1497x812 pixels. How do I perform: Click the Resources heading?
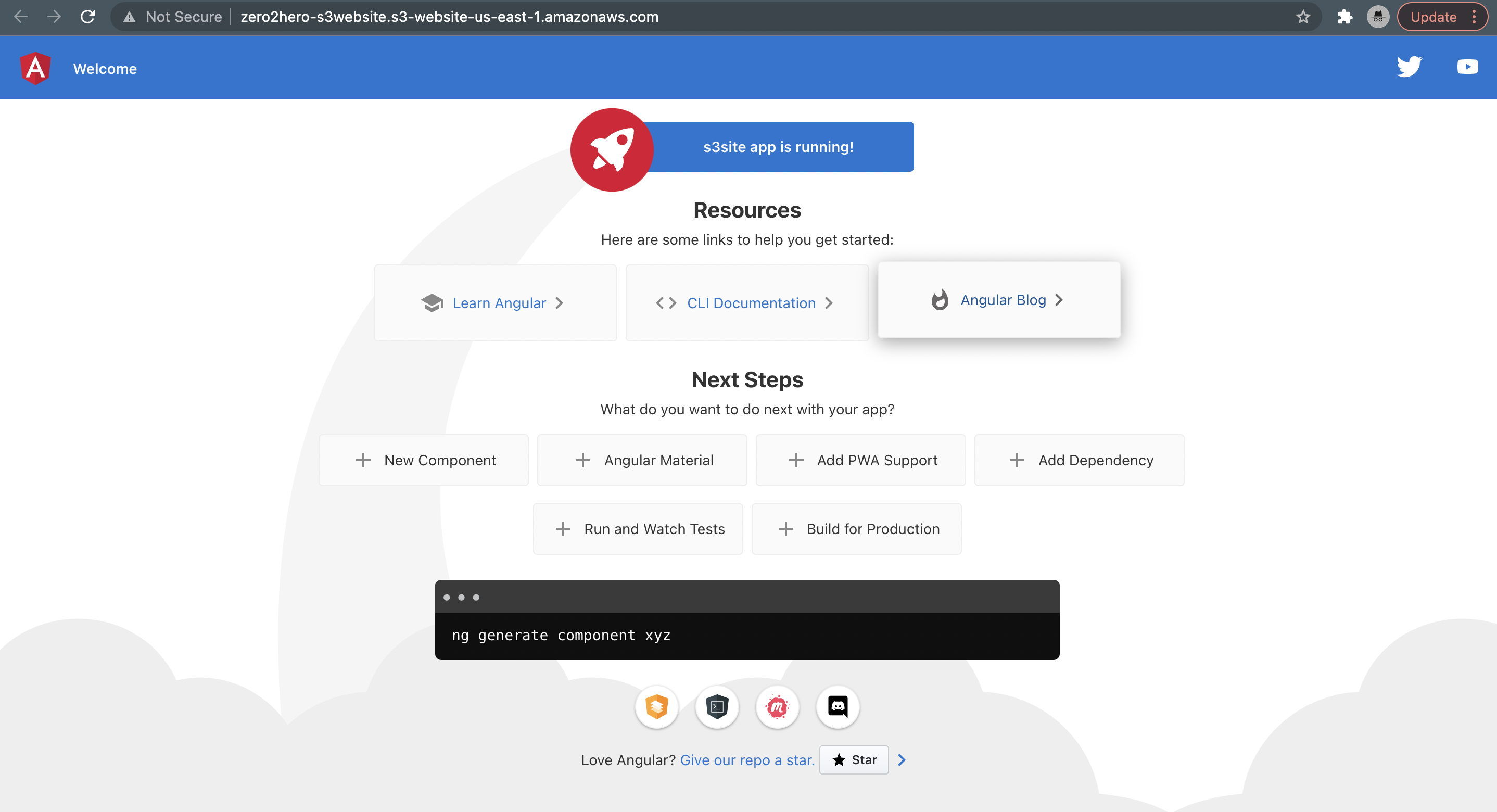pyautogui.click(x=747, y=210)
